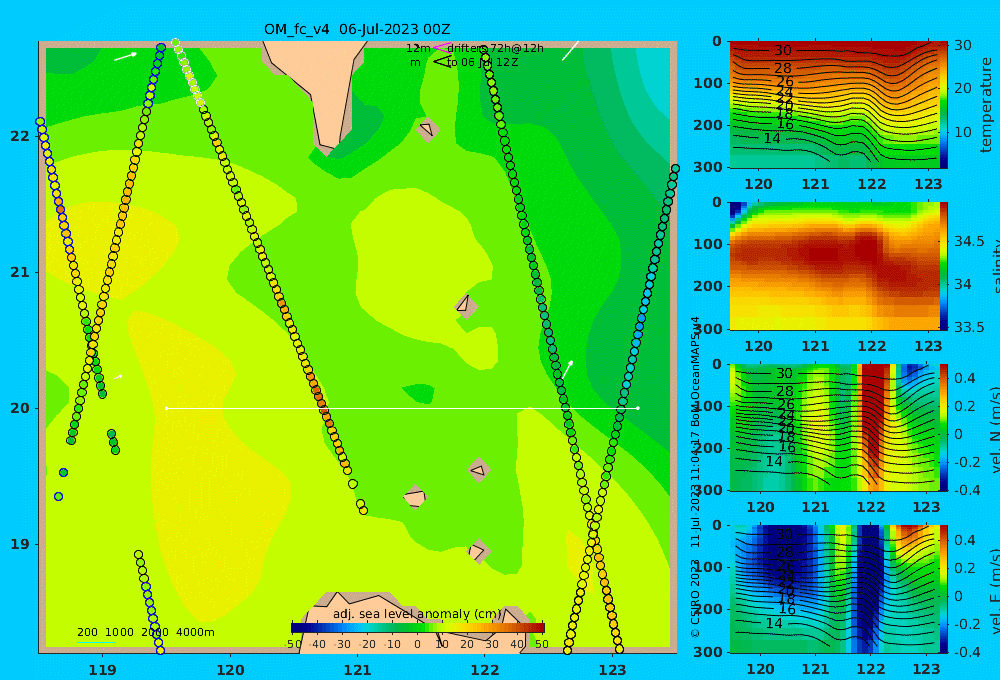
Task: Select the 'vel. E (m/s)' axis label
Action: (994, 590)
